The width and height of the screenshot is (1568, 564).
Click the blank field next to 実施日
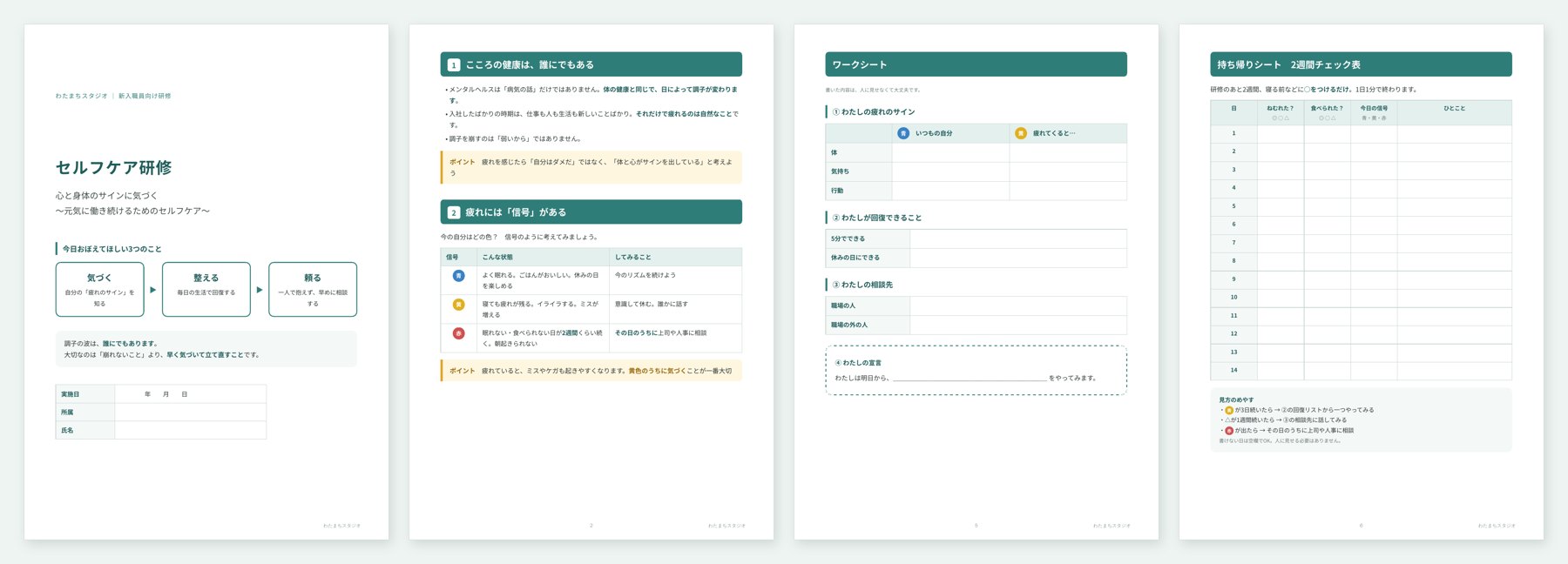[191, 394]
